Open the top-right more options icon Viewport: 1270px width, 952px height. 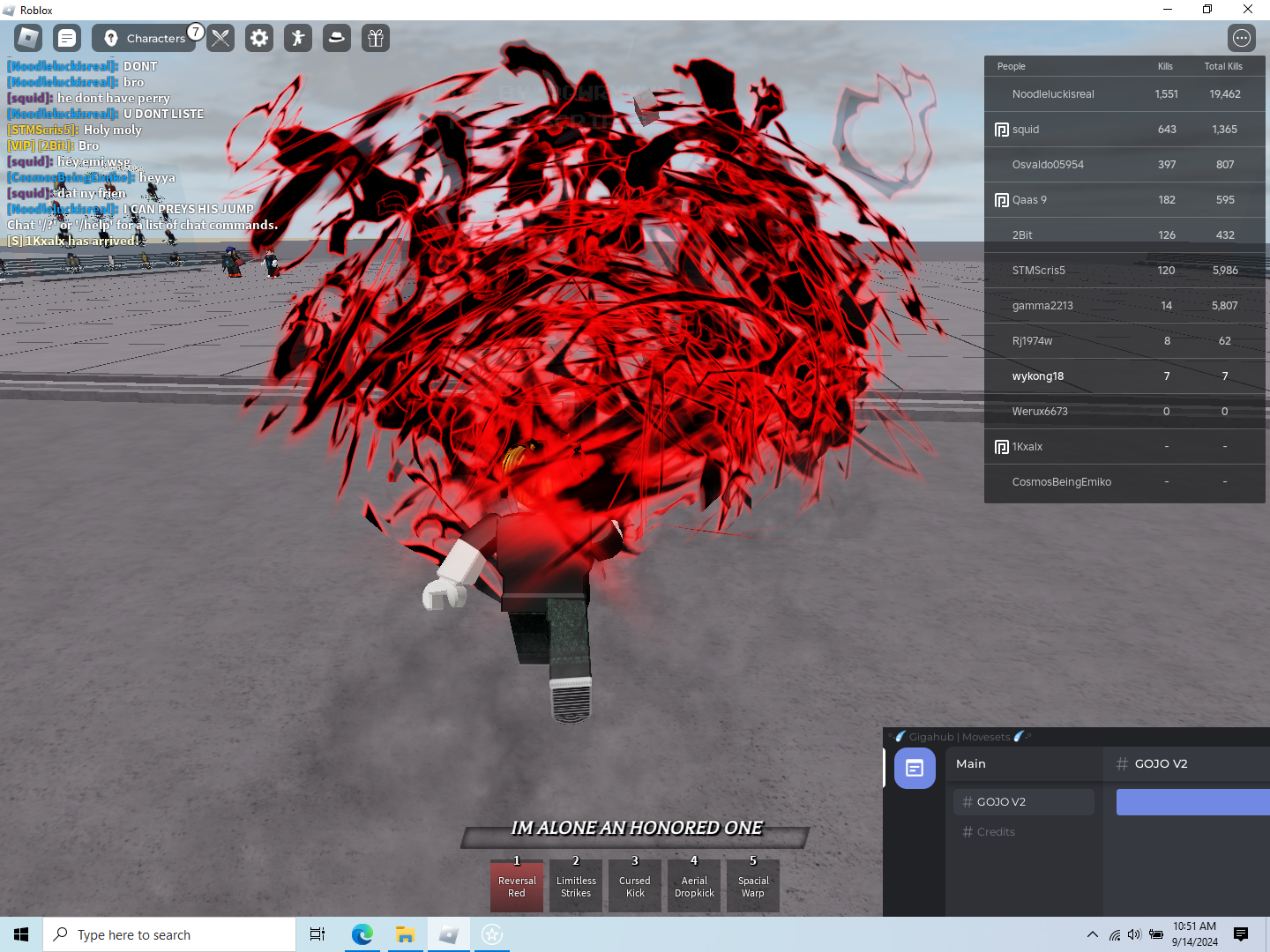coord(1242,38)
